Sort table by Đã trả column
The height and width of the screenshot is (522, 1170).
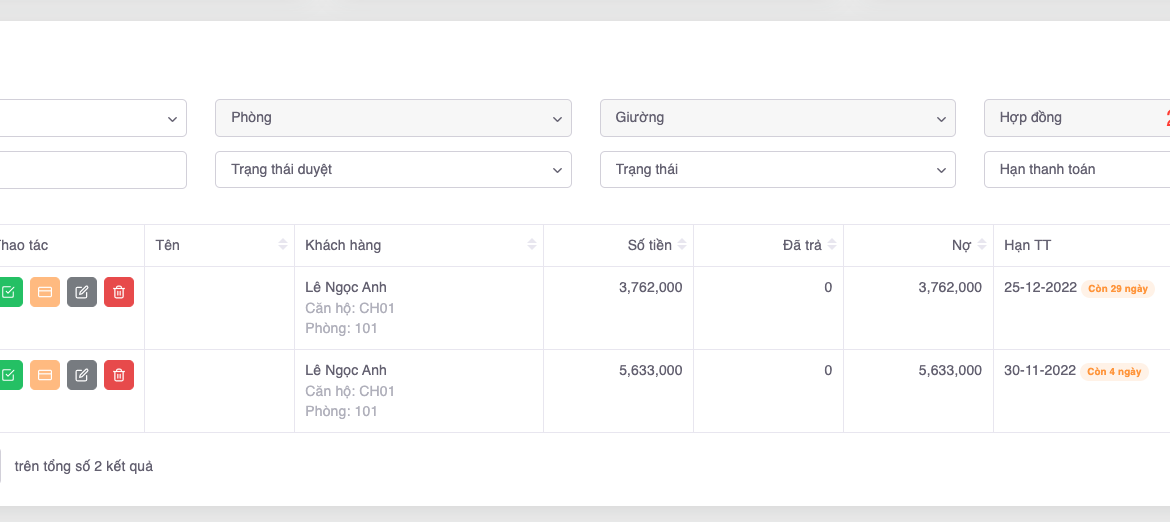click(832, 245)
